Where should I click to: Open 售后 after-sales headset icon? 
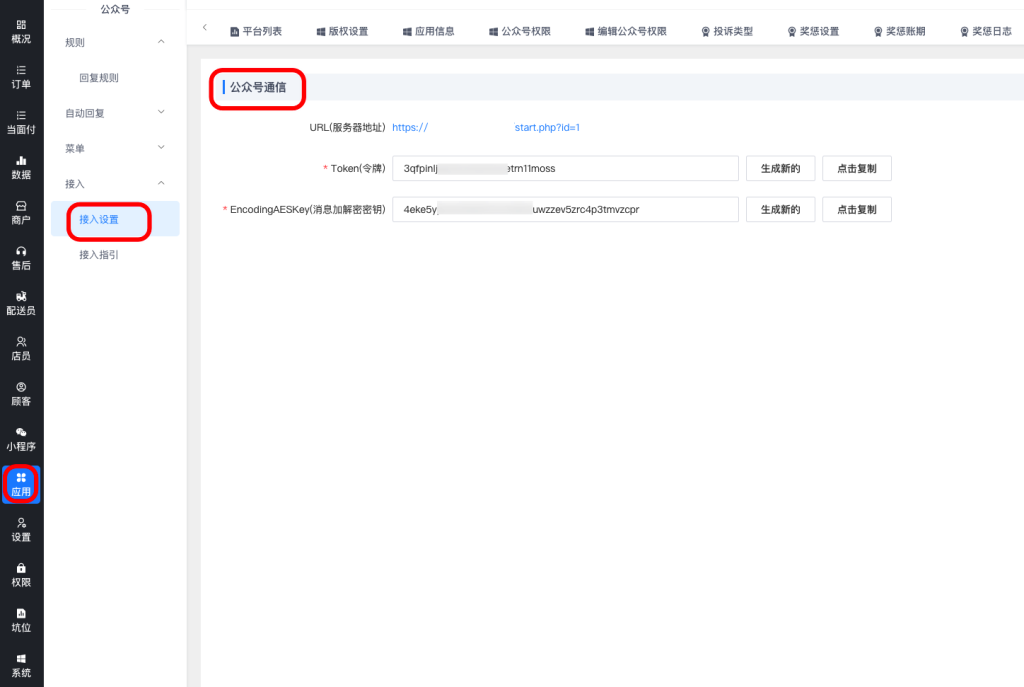coord(21,251)
